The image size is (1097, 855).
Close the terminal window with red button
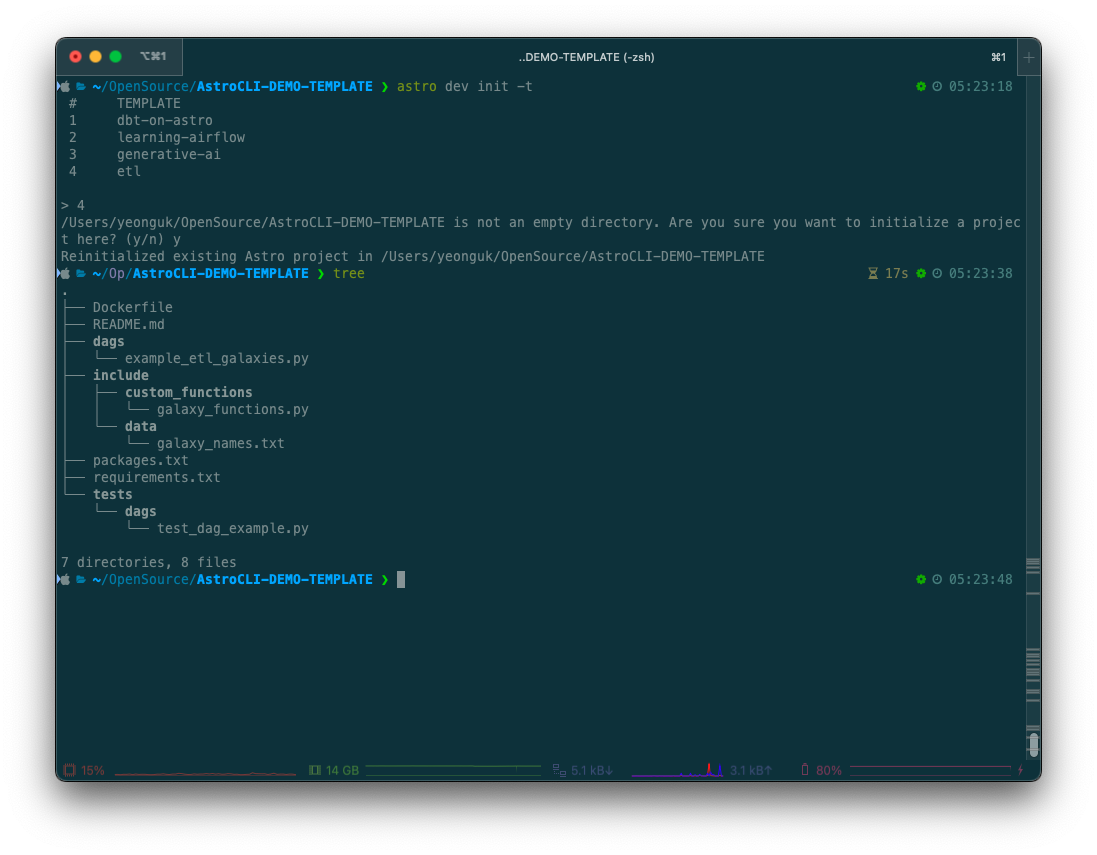(76, 57)
